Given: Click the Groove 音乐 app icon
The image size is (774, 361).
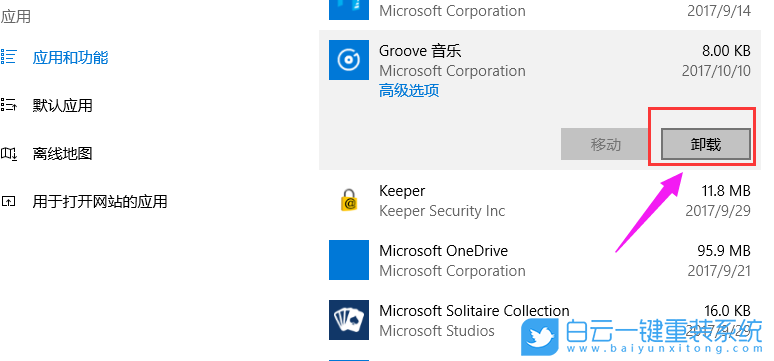Looking at the screenshot, I should 348,60.
